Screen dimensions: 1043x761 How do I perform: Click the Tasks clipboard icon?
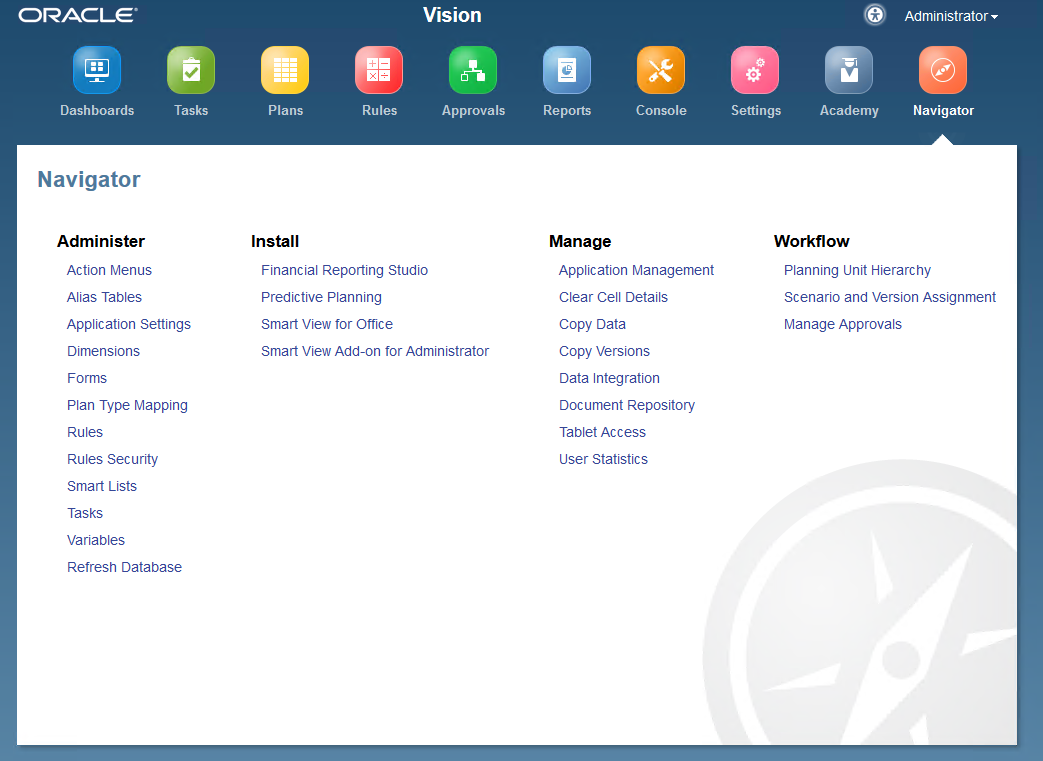coord(191,70)
